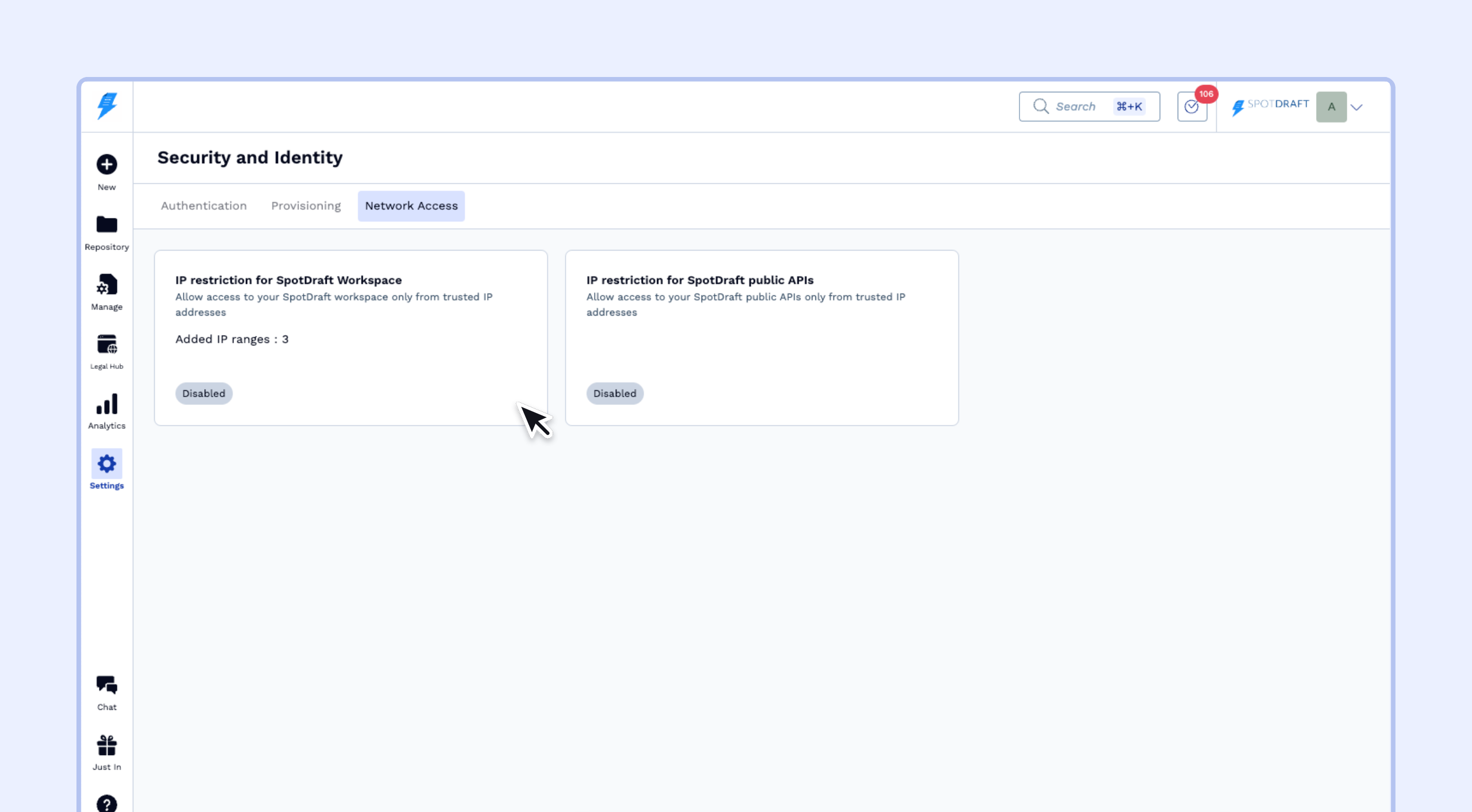Click the New plus icon in sidebar
Screen dimensions: 1472x812
point(106,165)
